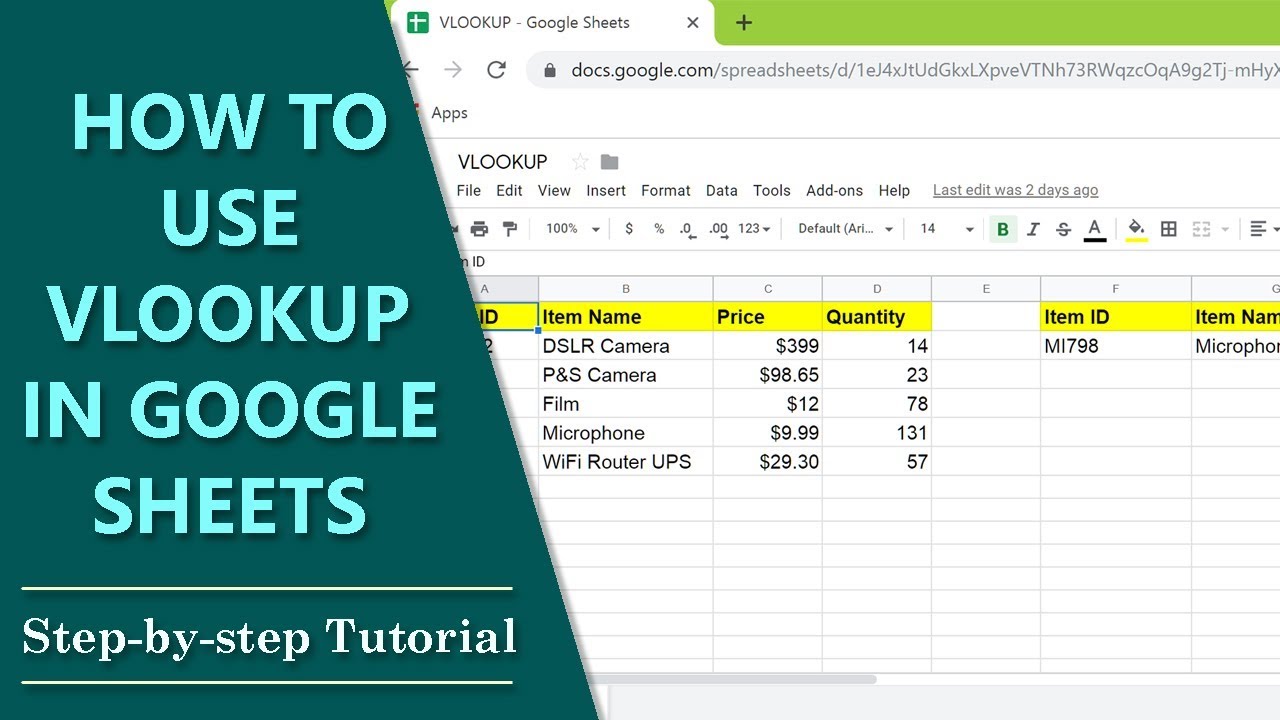
Task: Select column F header
Action: click(x=1116, y=289)
